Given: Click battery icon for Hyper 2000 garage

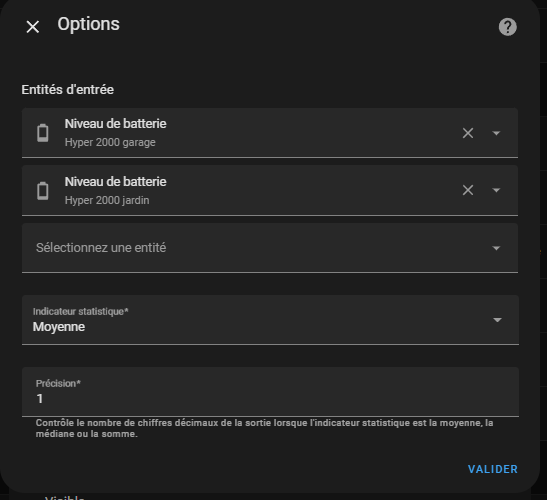Looking at the screenshot, I should click(x=43, y=133).
